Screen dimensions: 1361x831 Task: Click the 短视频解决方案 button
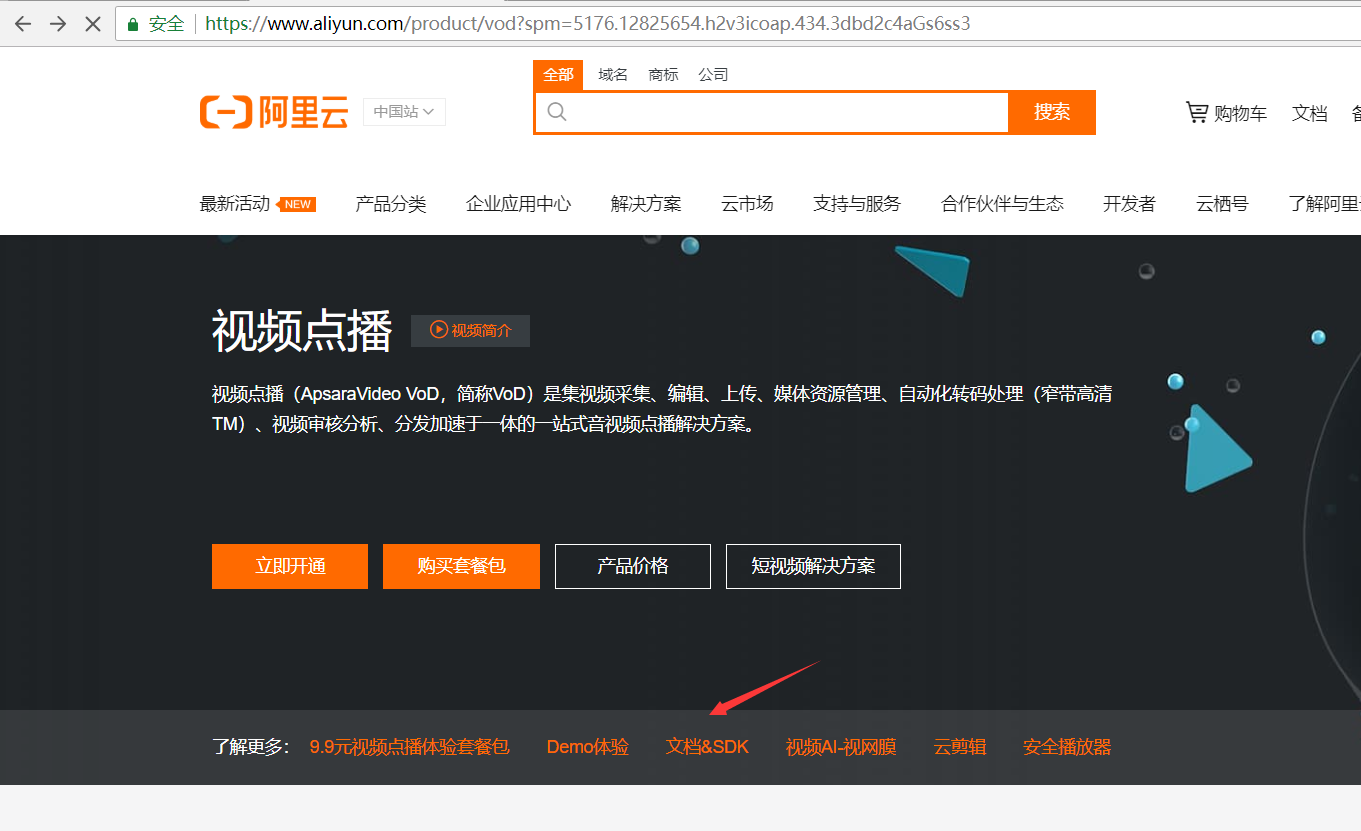813,566
